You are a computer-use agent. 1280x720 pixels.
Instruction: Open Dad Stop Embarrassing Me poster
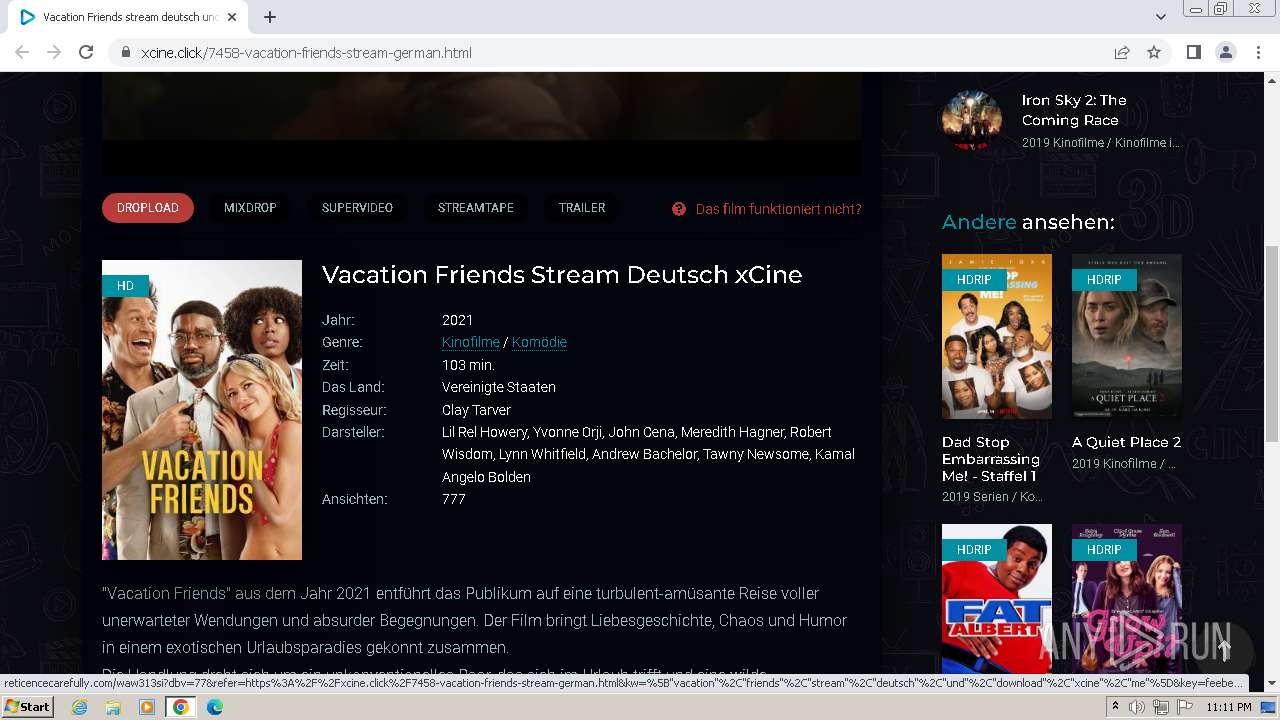pos(997,337)
